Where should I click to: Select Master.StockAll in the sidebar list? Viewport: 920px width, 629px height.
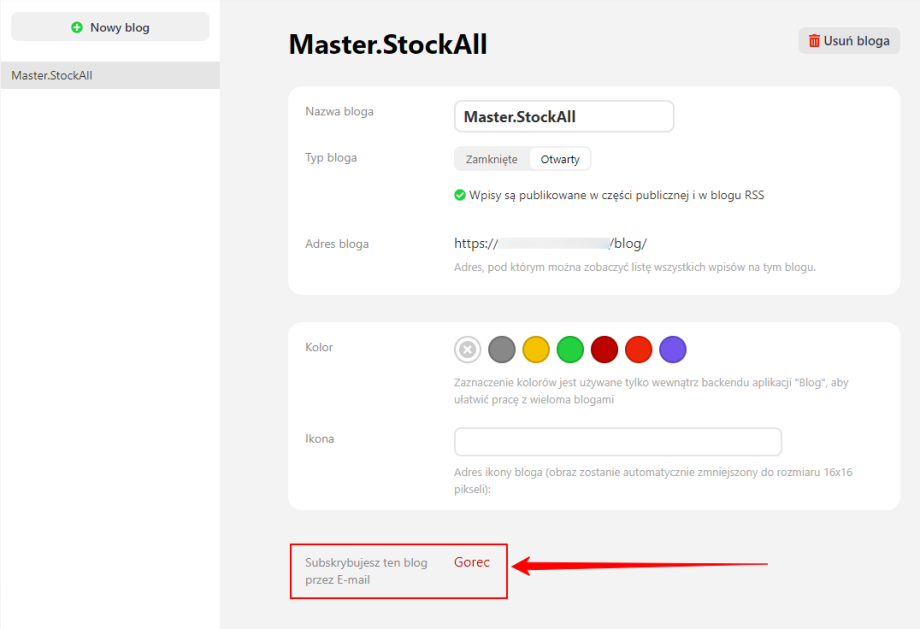tap(52, 75)
